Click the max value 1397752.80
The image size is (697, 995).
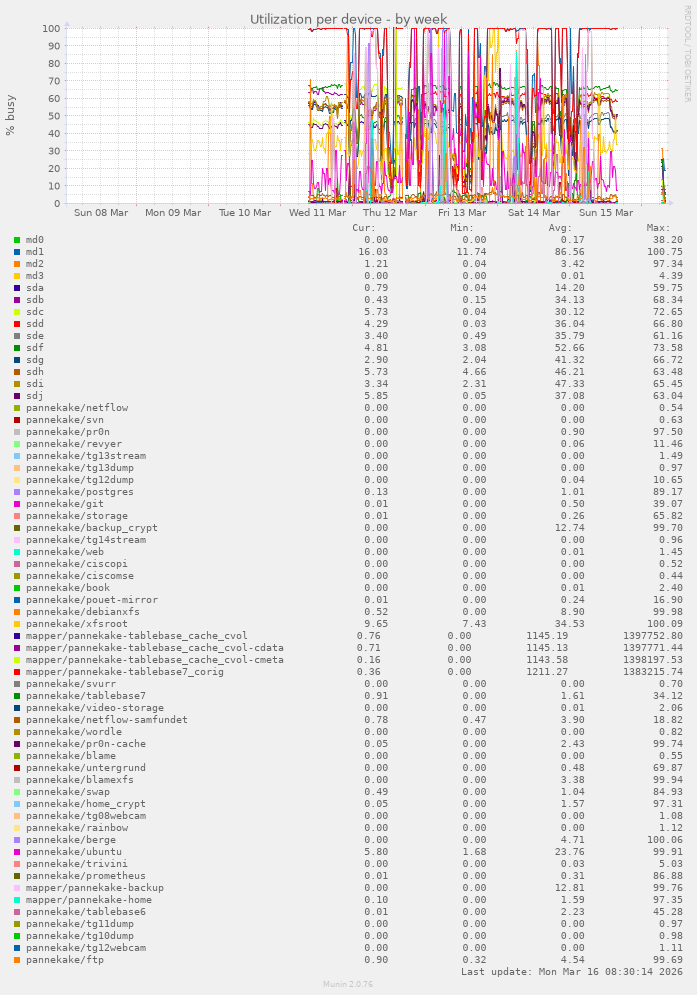[653, 636]
